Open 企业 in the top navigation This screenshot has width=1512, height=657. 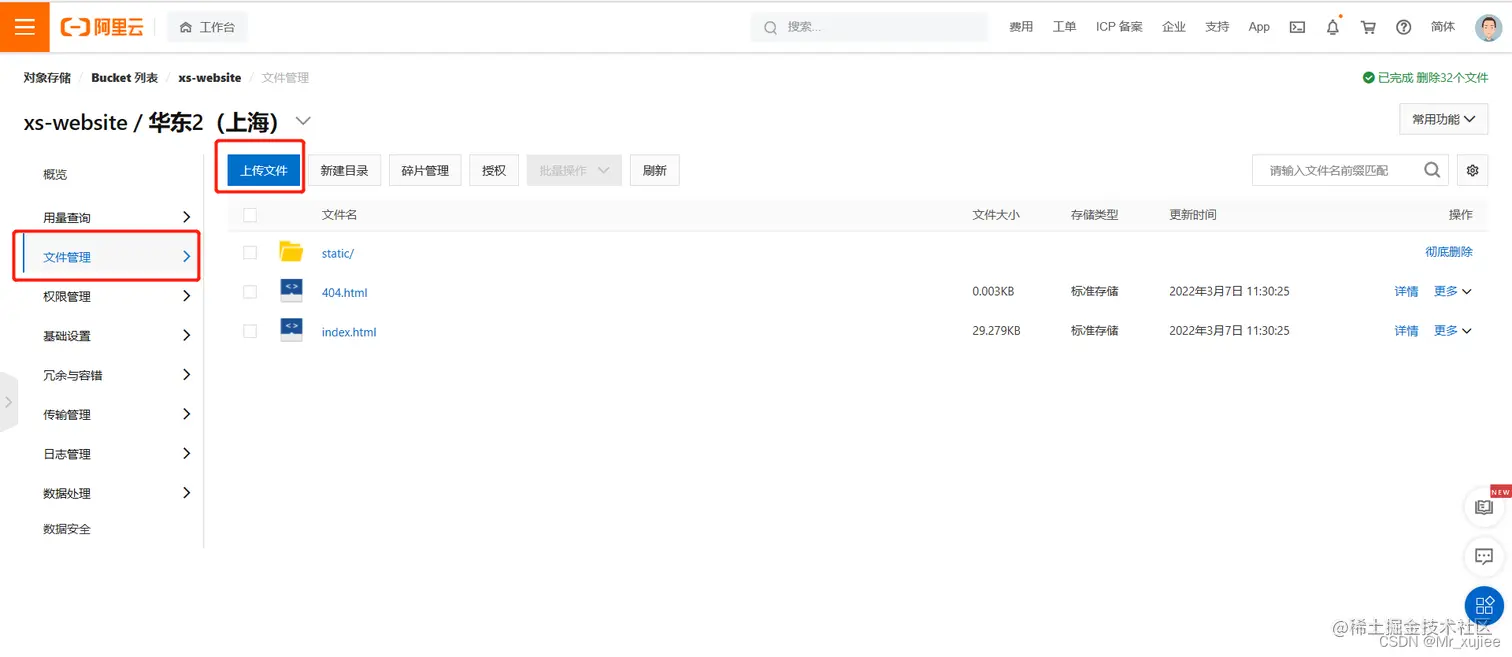coord(1174,27)
